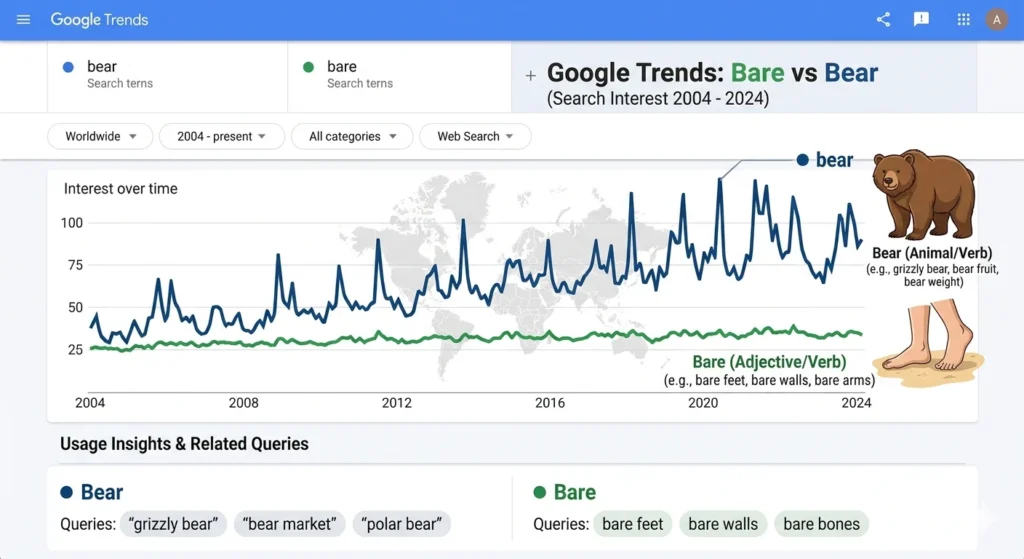Add a comparison with the plus icon

tap(530, 76)
